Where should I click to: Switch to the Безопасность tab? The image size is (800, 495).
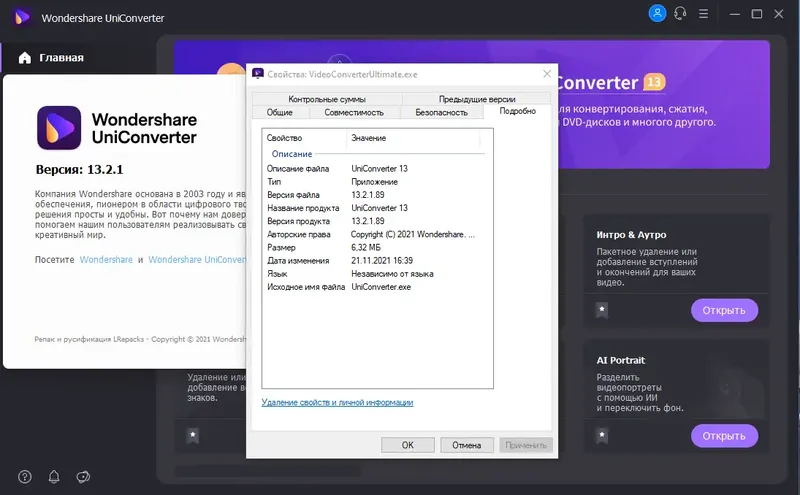pos(441,112)
